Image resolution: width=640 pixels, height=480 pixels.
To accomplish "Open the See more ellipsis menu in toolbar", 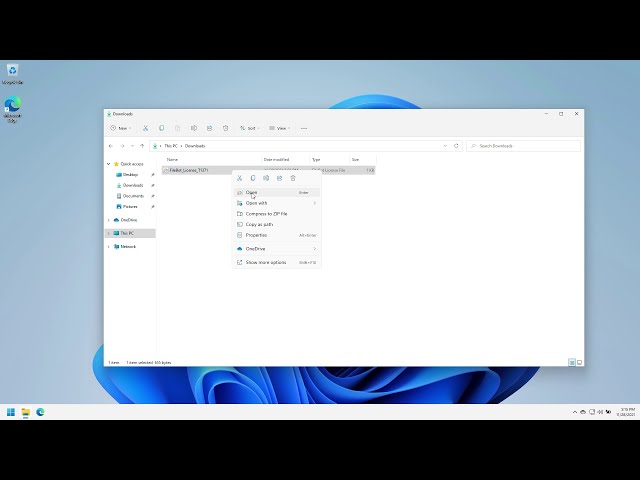I will 304,128.
